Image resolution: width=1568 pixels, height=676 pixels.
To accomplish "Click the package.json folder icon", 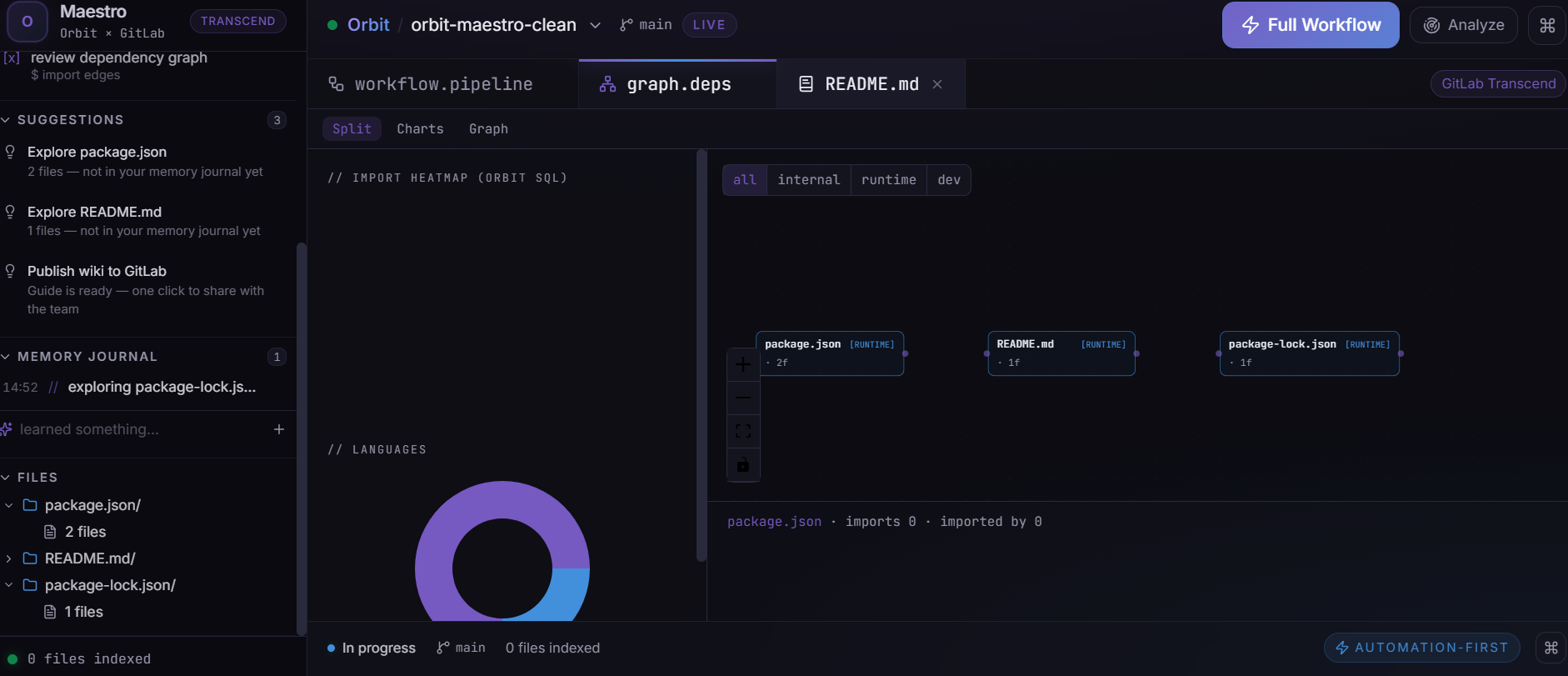I will (x=30, y=505).
